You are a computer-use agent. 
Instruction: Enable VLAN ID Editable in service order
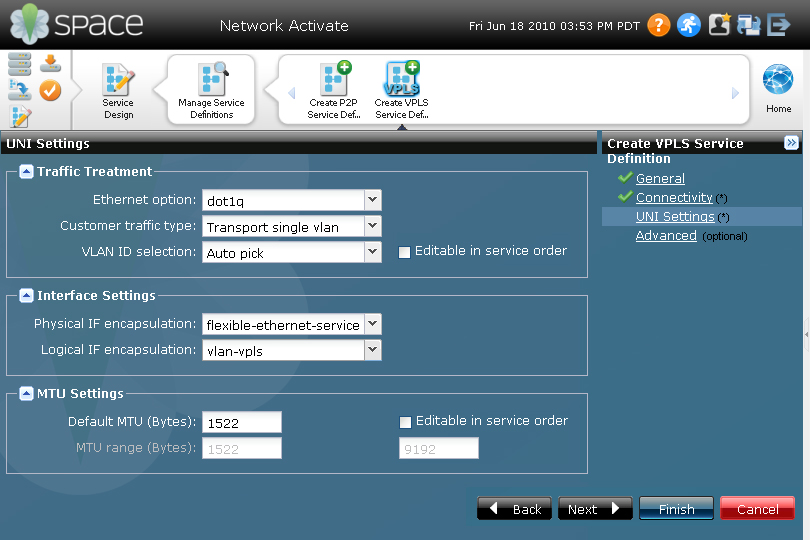[x=404, y=252]
